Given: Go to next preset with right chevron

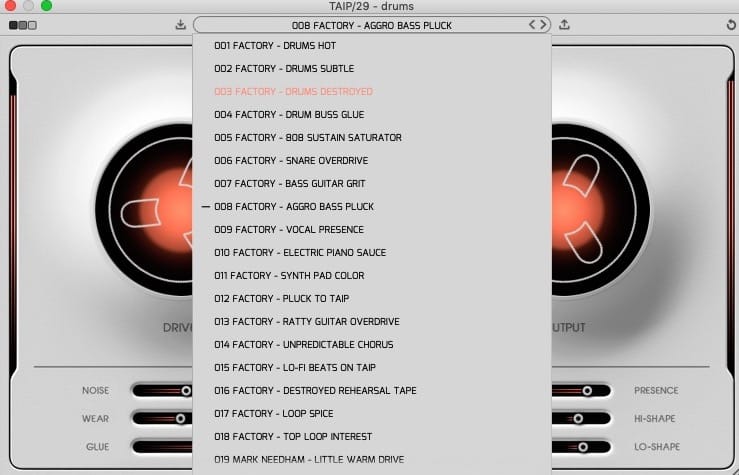Looking at the screenshot, I should (543, 25).
